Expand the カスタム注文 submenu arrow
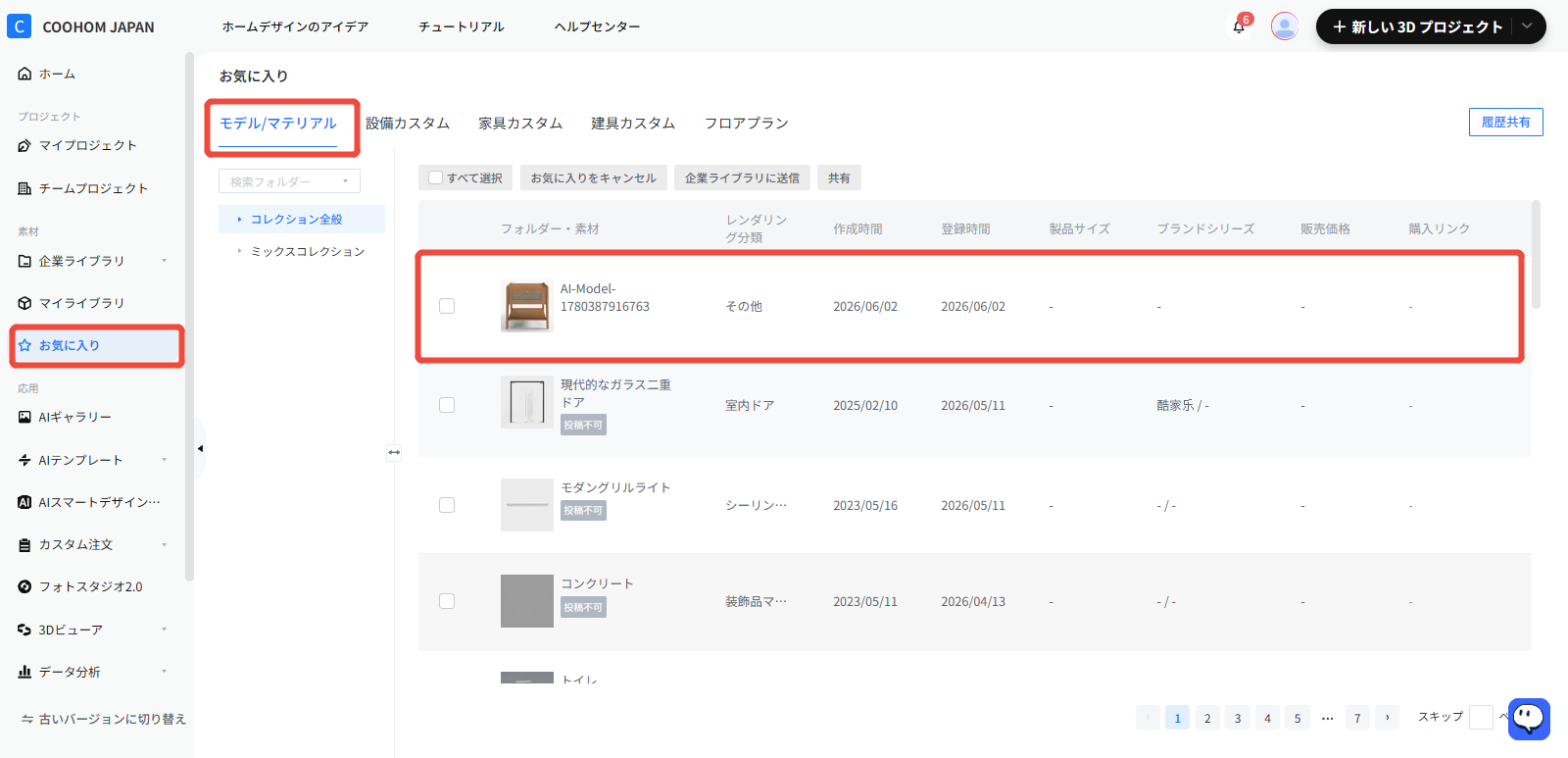 [164, 544]
